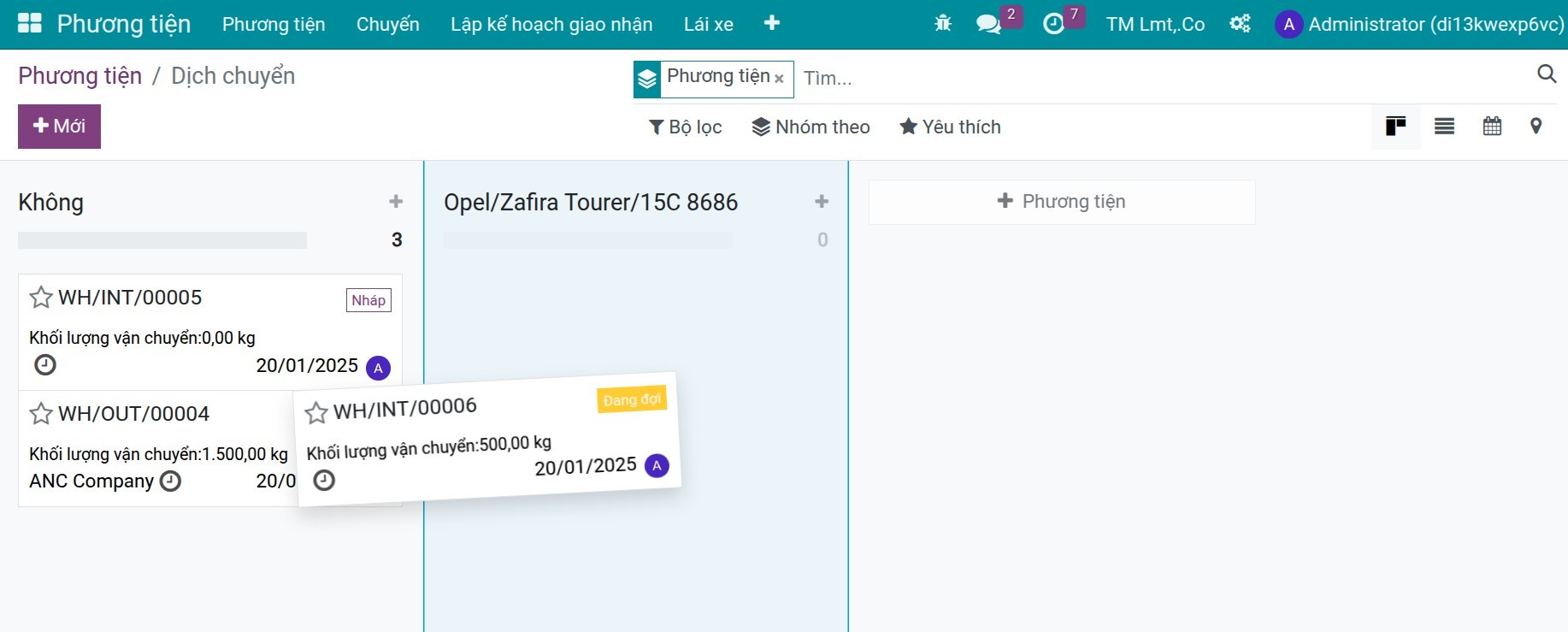Click activity clock on WH/OUT/00004 card
Screen dimensions: 1568x632
(x=171, y=481)
